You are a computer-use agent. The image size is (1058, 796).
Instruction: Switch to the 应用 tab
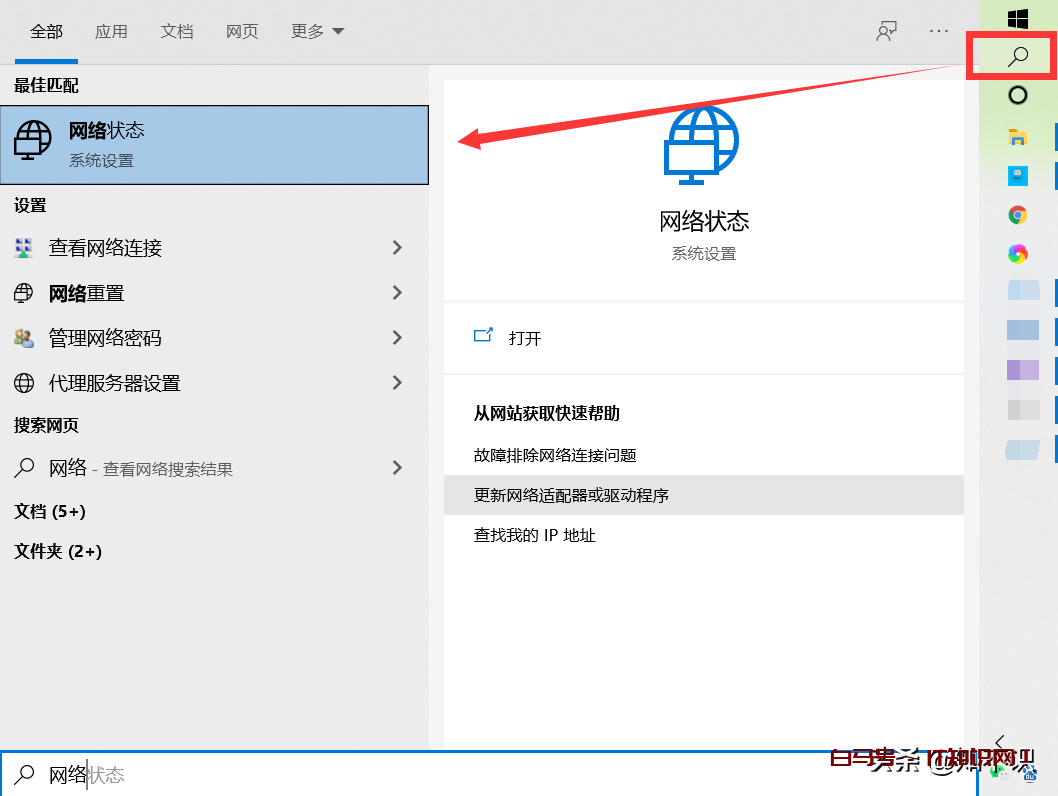112,31
